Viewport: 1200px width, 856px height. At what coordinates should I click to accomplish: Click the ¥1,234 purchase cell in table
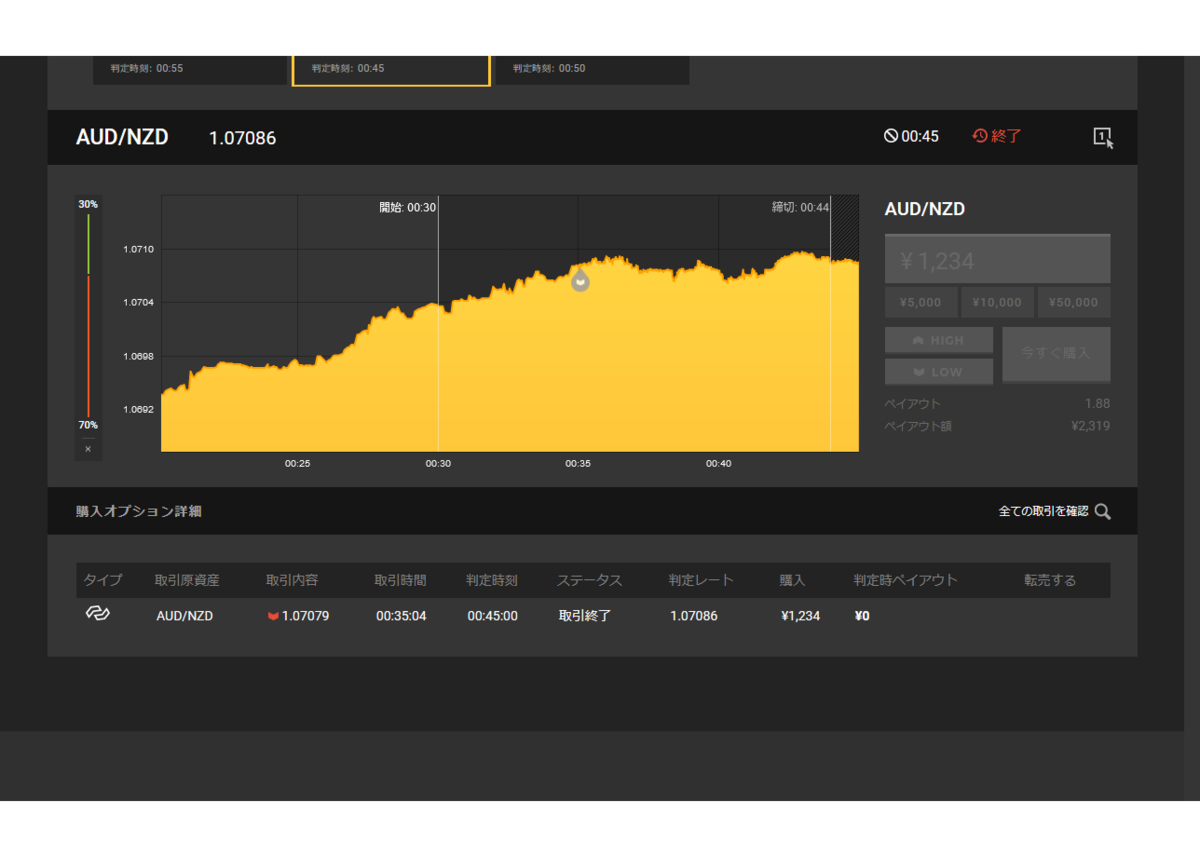pos(800,616)
